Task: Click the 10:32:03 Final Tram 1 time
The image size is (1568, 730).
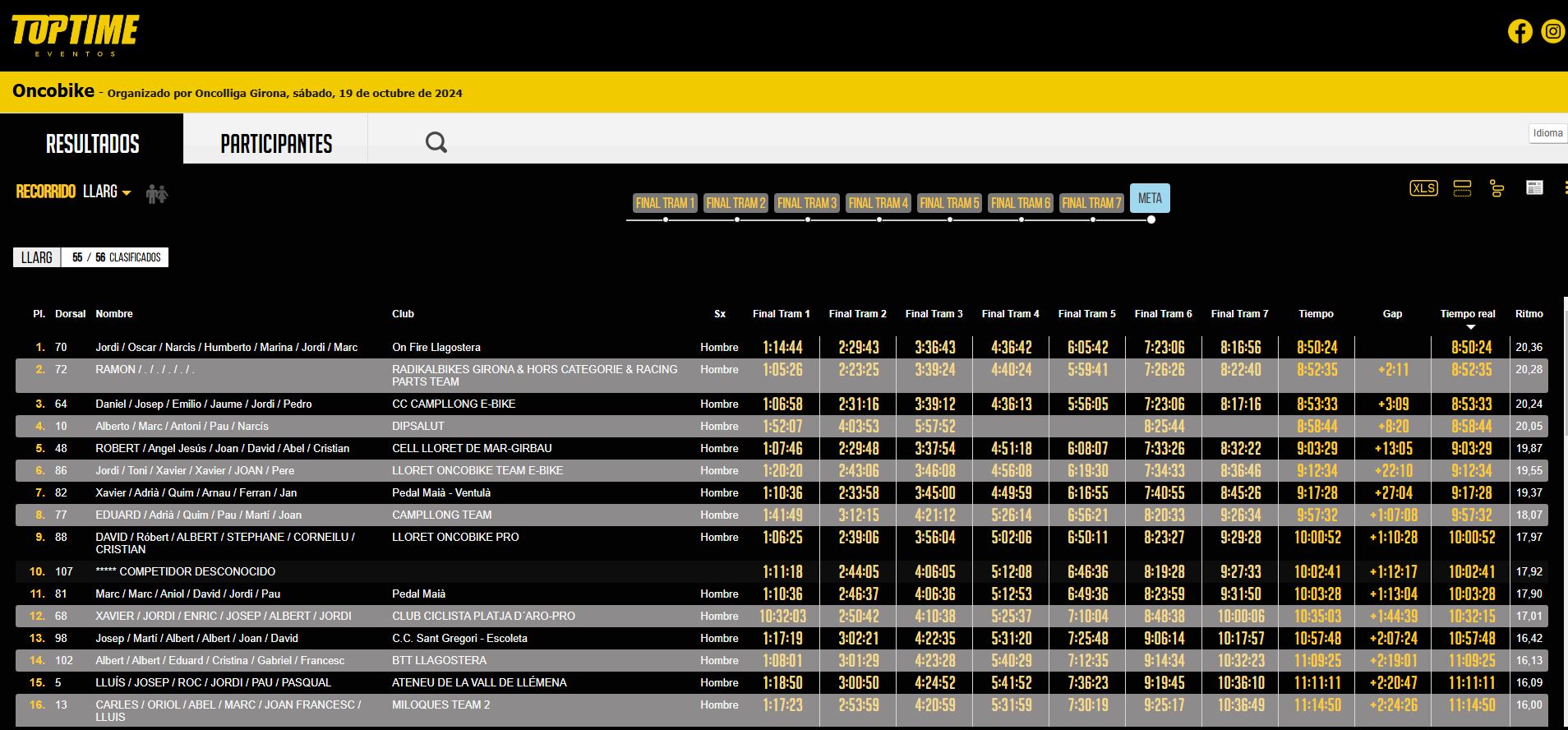Action: point(782,617)
